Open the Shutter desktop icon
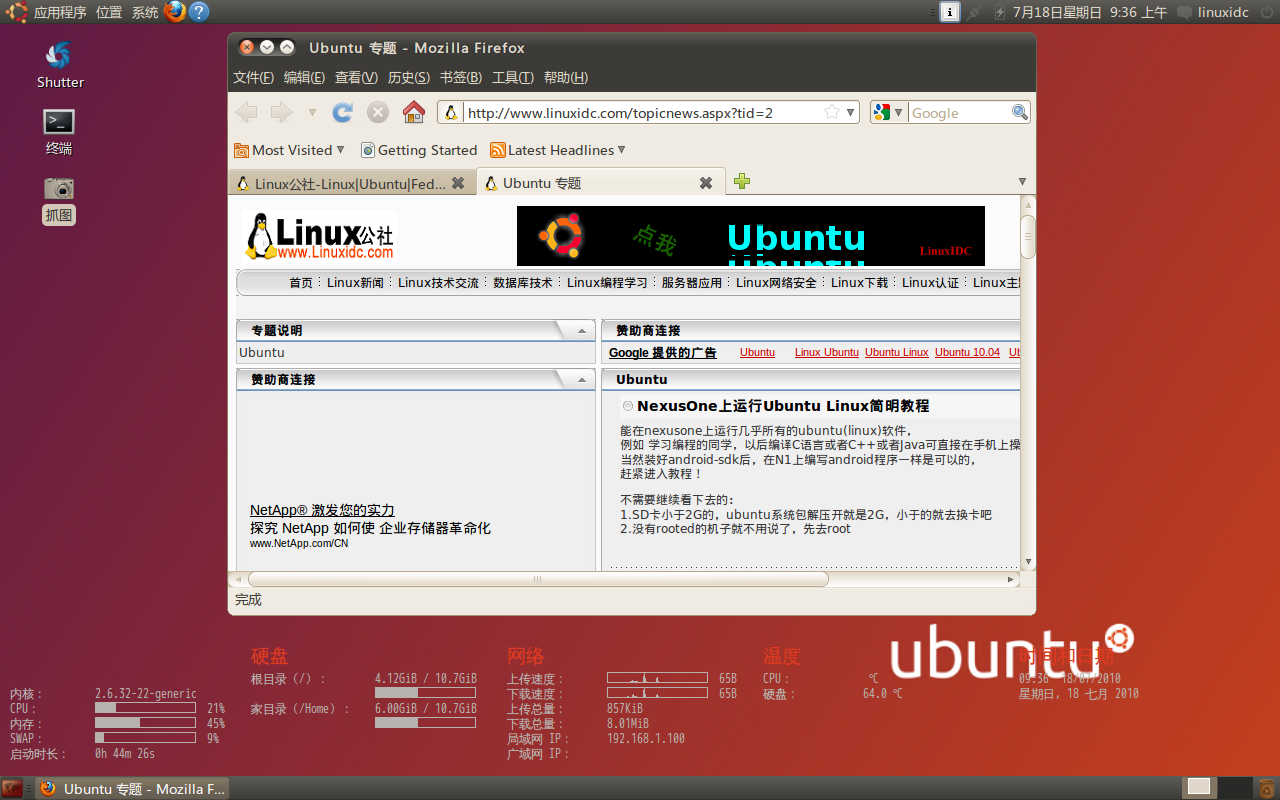 [x=60, y=64]
